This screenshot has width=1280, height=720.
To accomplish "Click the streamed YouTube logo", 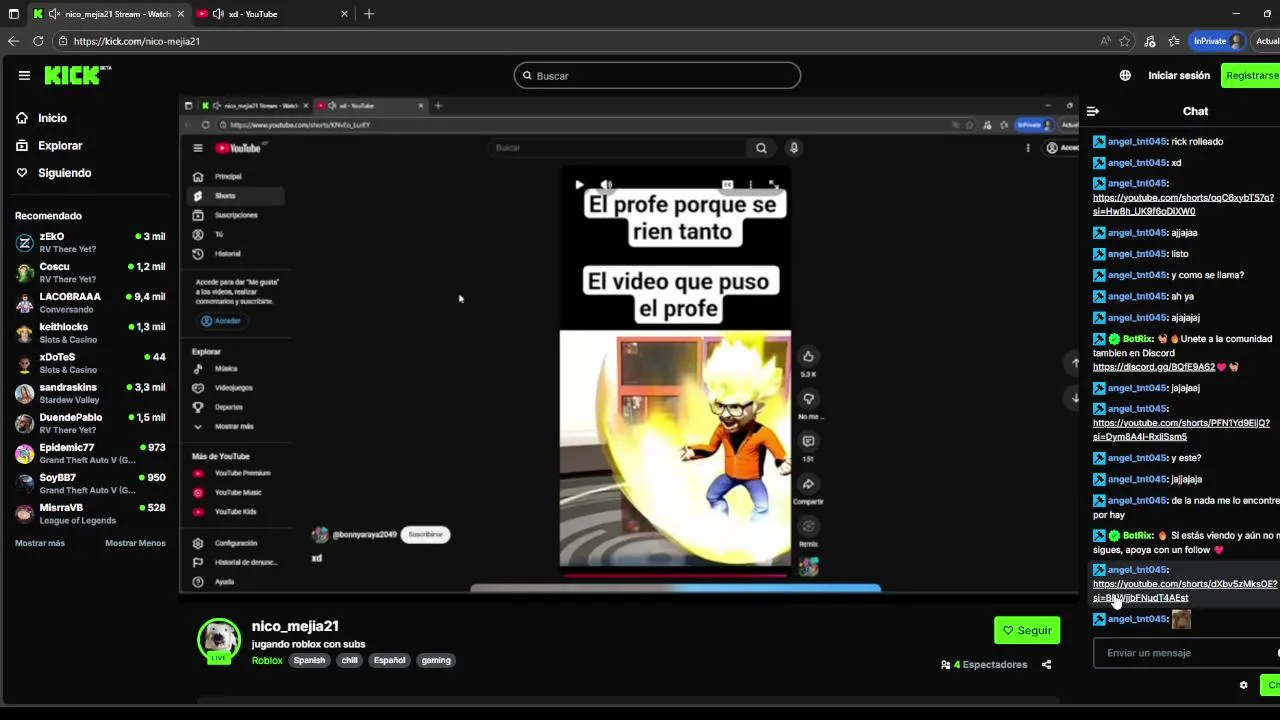I will [x=238, y=148].
